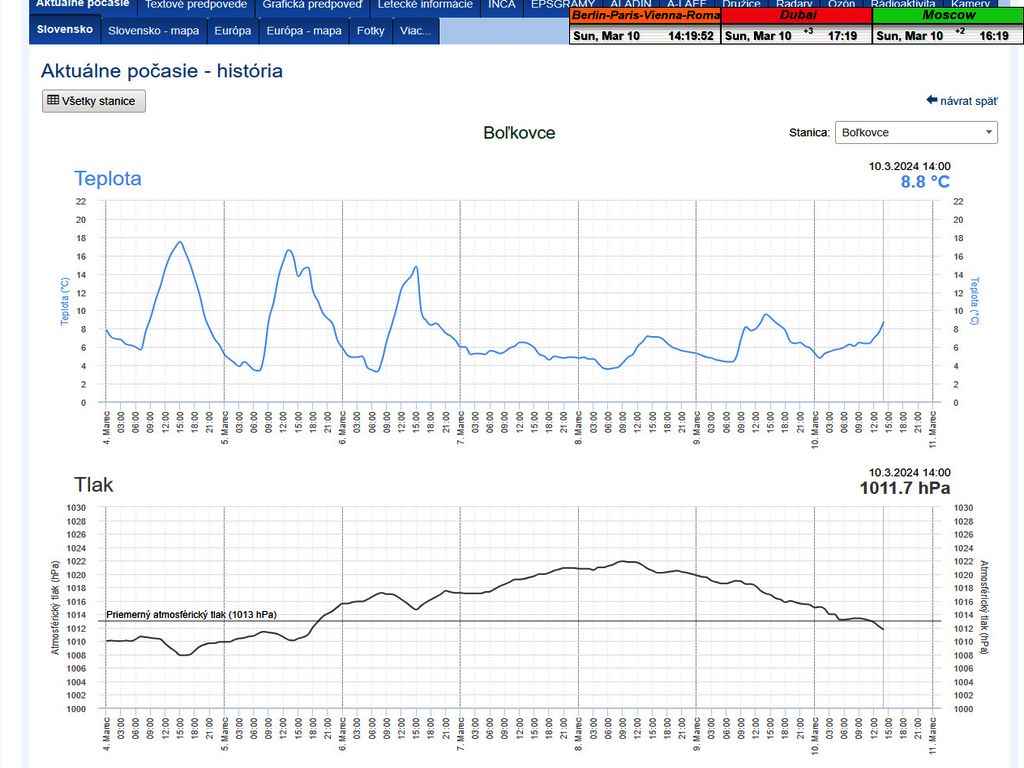
Task: Open the Fotky sub-tab
Action: coord(371,31)
